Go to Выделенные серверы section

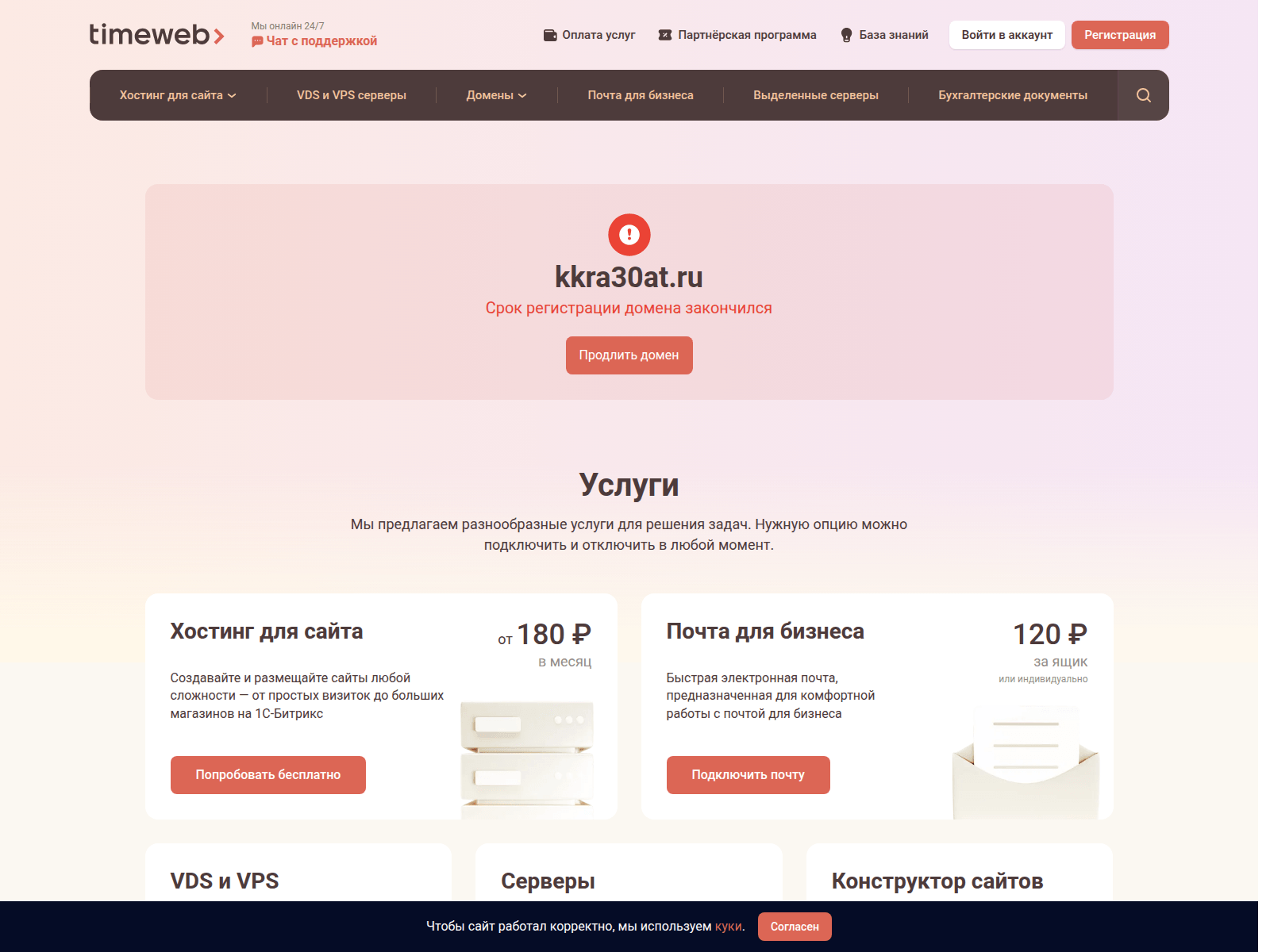tap(816, 95)
